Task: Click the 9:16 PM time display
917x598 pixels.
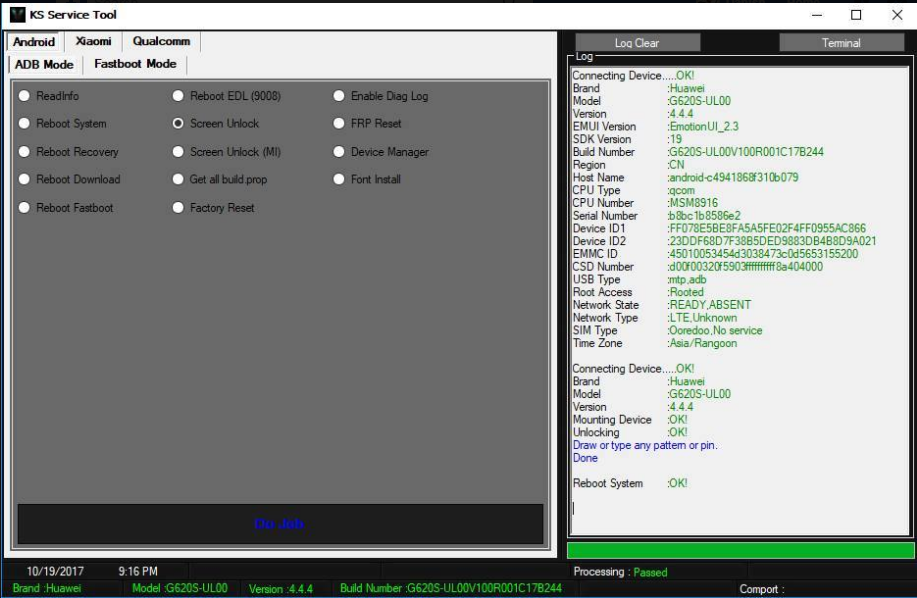Action: [x=138, y=571]
